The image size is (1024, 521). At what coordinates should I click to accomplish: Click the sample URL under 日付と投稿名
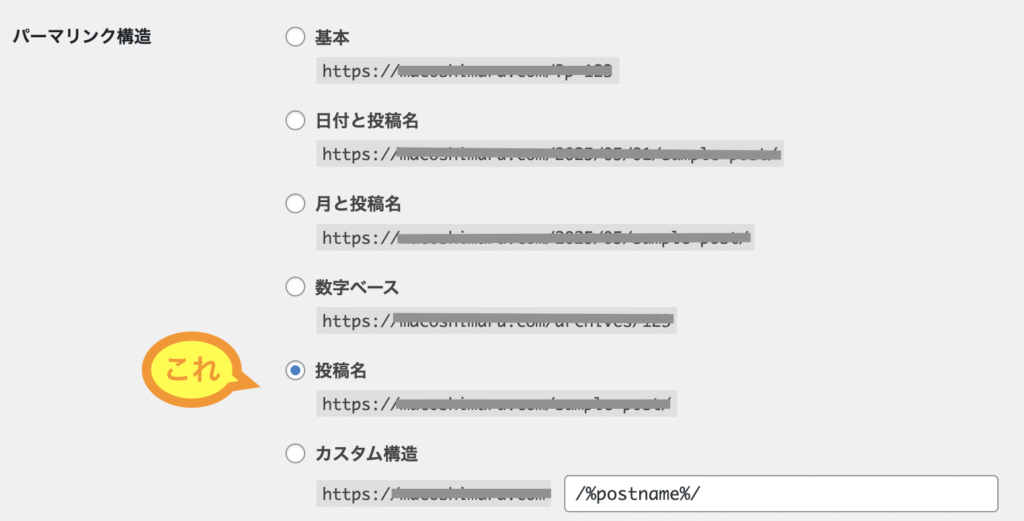(x=550, y=153)
